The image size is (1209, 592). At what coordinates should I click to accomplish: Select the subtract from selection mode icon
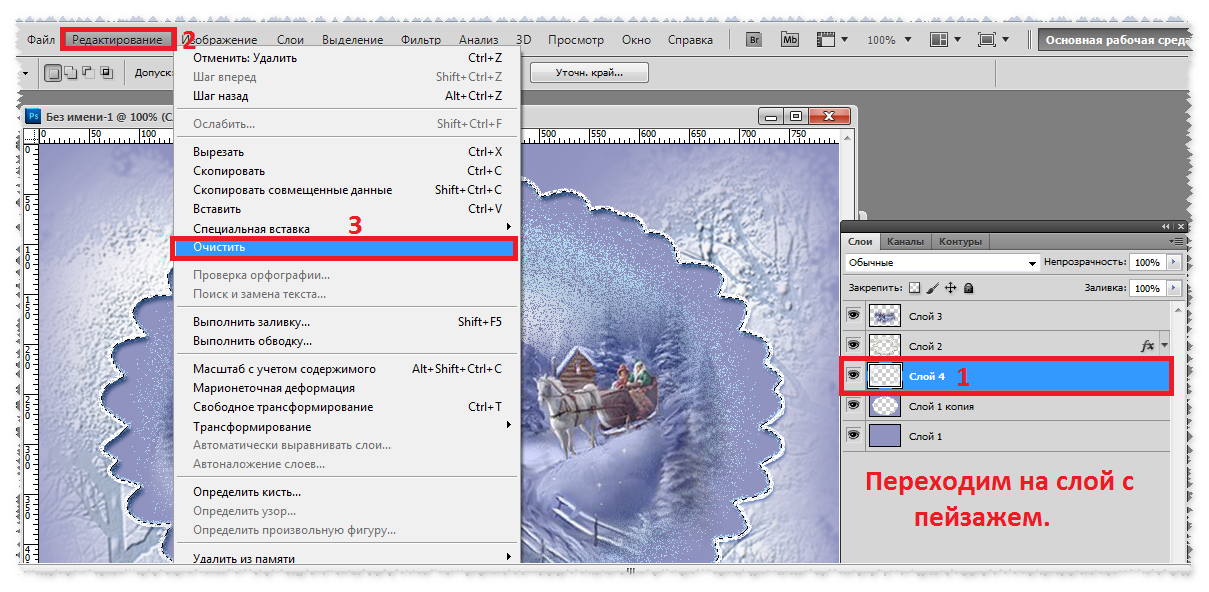(x=87, y=72)
